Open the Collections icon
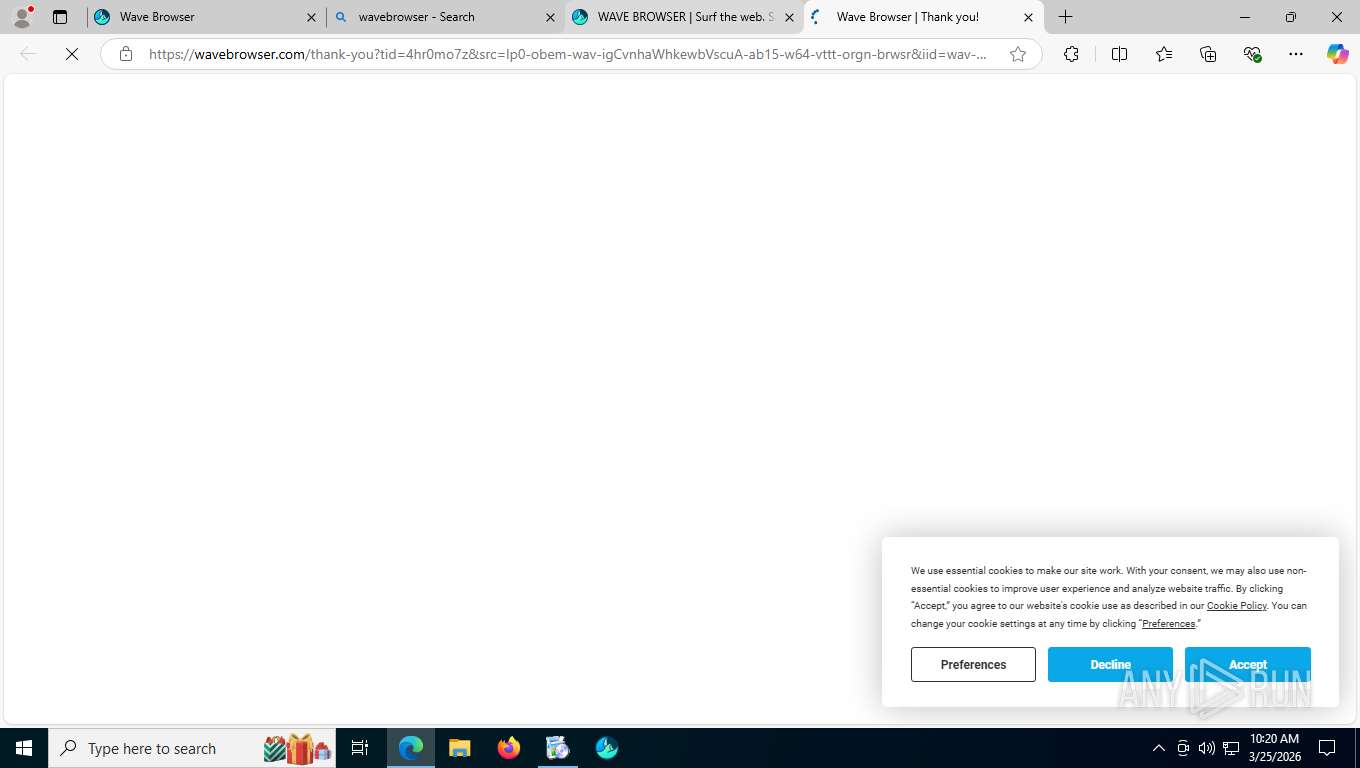Viewport: 1360px width, 768px height. pyautogui.click(x=1208, y=54)
